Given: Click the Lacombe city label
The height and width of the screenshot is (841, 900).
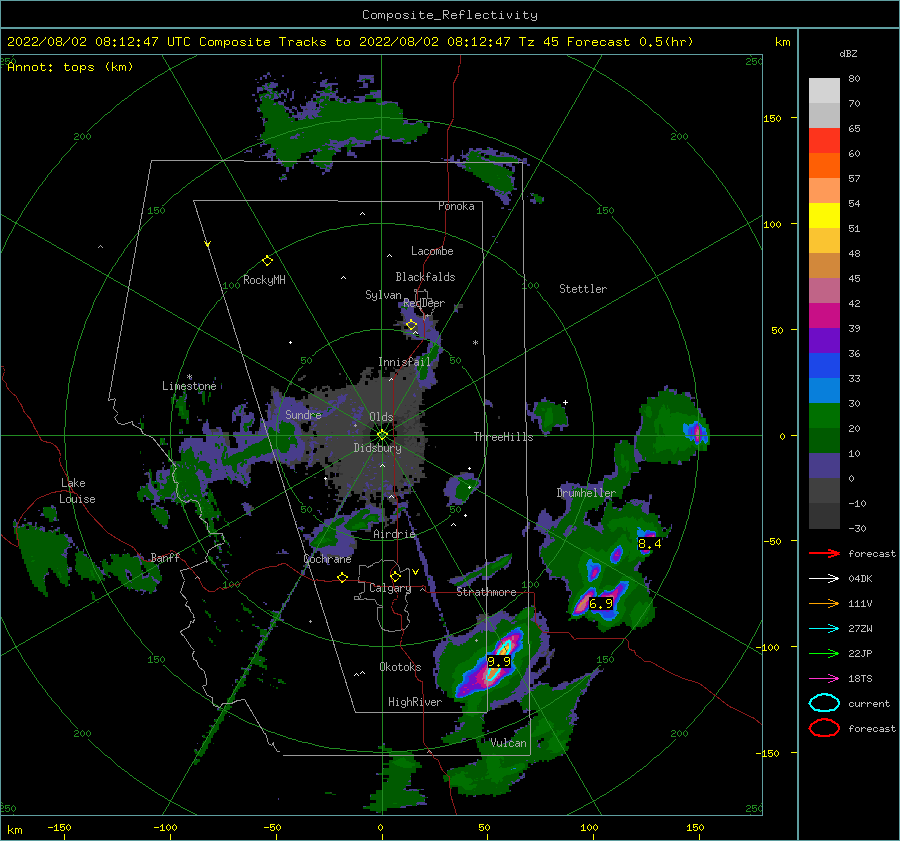Looking at the screenshot, I should [432, 251].
